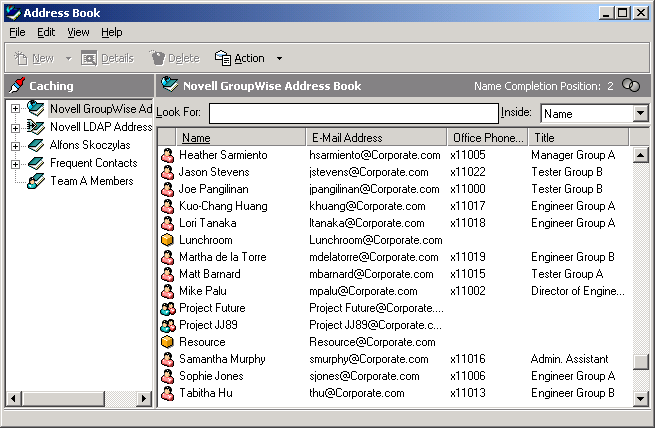Select Novell GroupWise Address Book in tree
This screenshot has width=655, height=428.
pyautogui.click(x=101, y=109)
